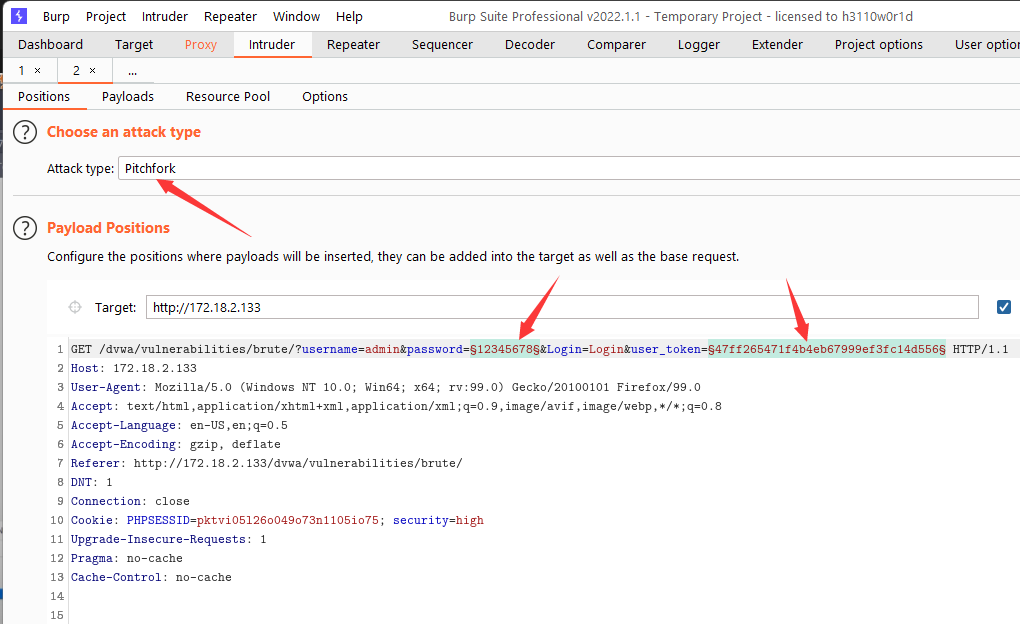The image size is (1020, 624).
Task: Switch to the Logger tab
Action: tap(699, 44)
